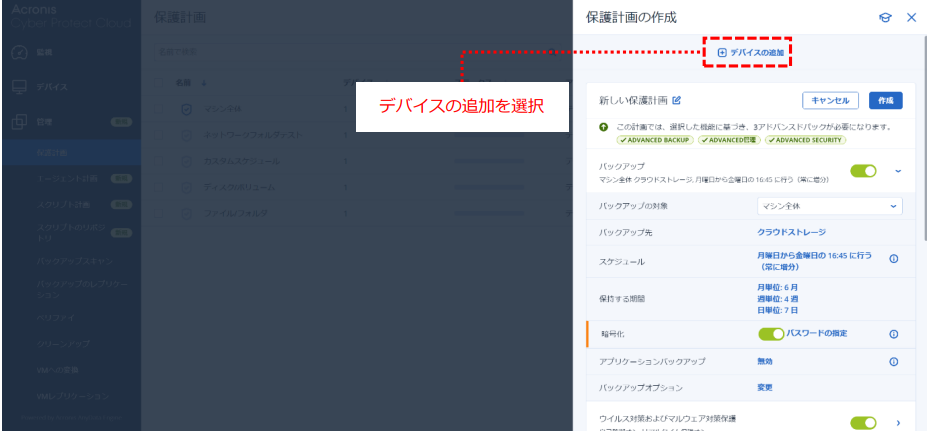
Task: Collapse the バックアップ section chevron
Action: [897, 171]
